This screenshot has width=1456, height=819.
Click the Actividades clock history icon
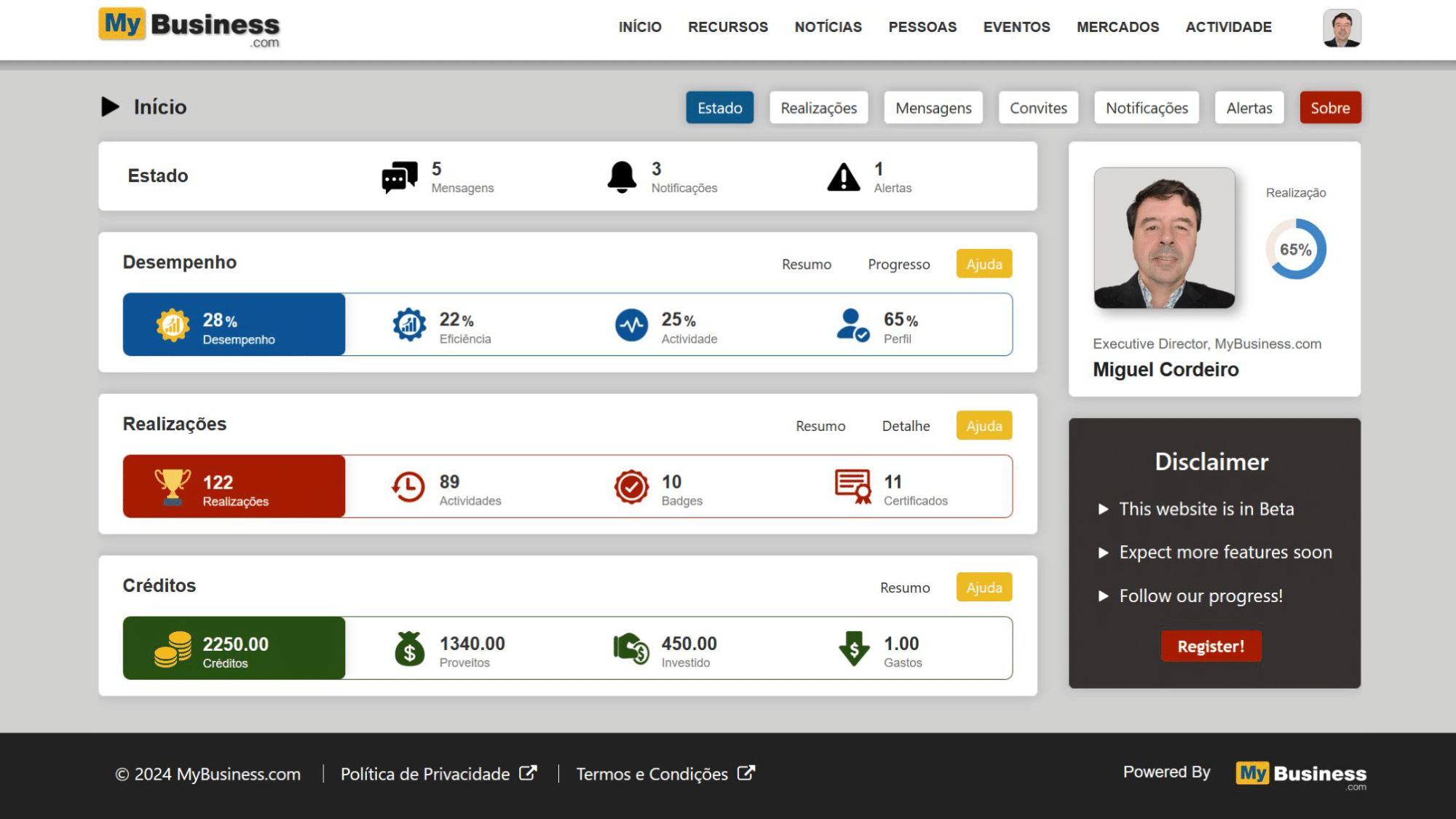(x=408, y=486)
